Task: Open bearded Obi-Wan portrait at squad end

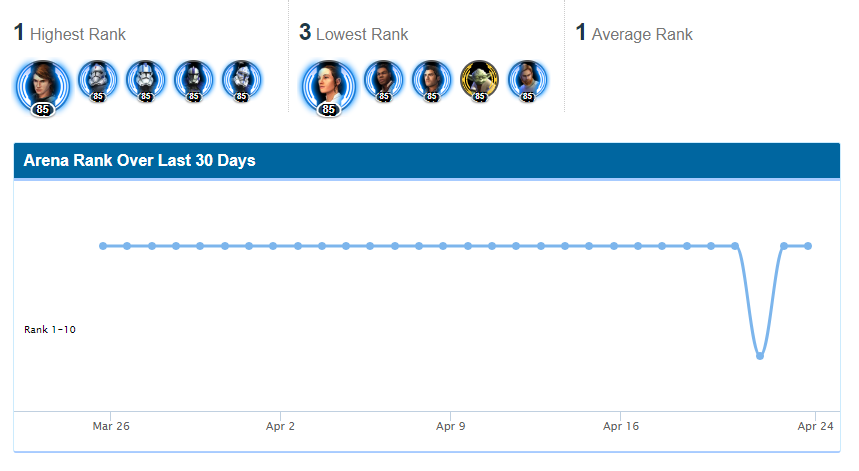Action: [528, 81]
